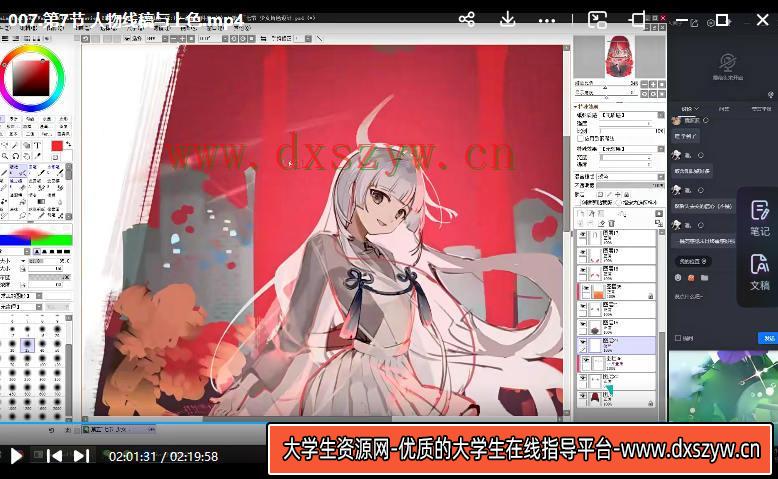This screenshot has width=778, height=479.
Task: Select the eyedropper color picker tool
Action: 37,156
